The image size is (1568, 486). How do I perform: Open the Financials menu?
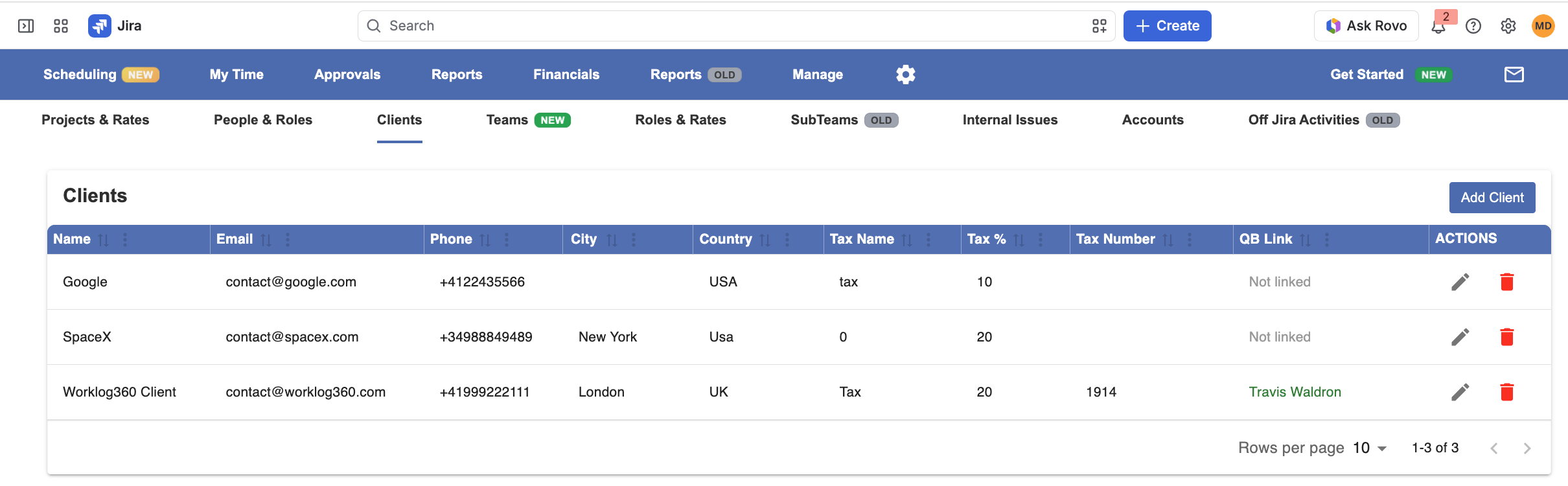[566, 75]
